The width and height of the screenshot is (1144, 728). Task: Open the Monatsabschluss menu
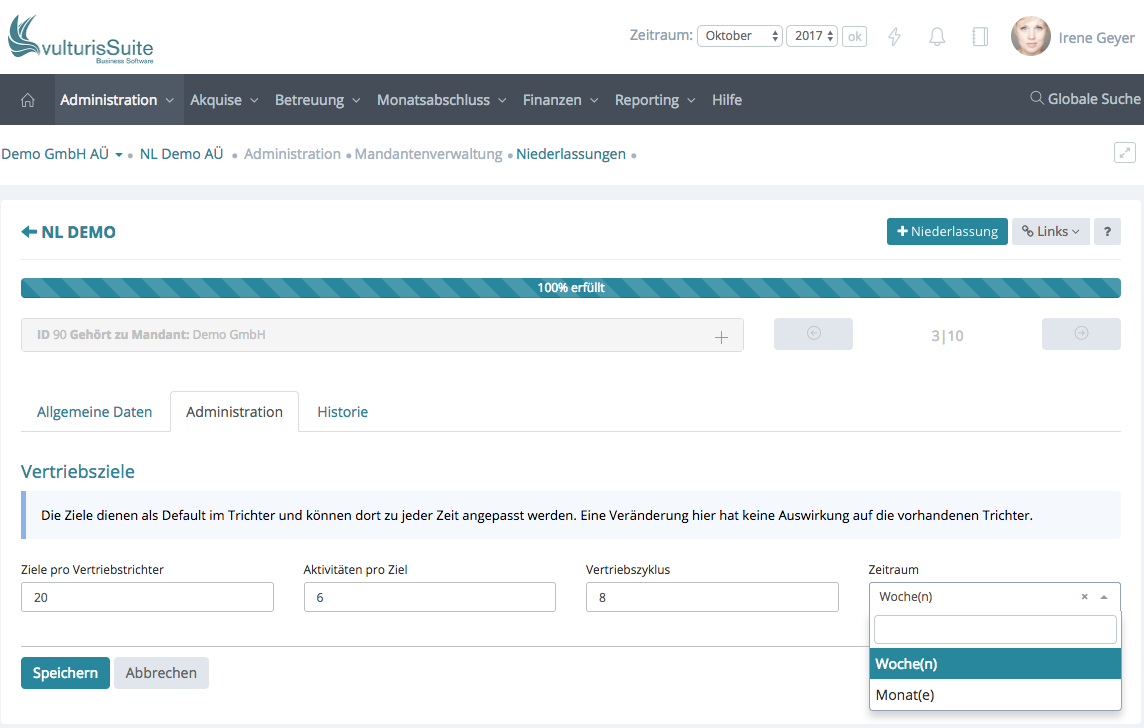pos(441,100)
